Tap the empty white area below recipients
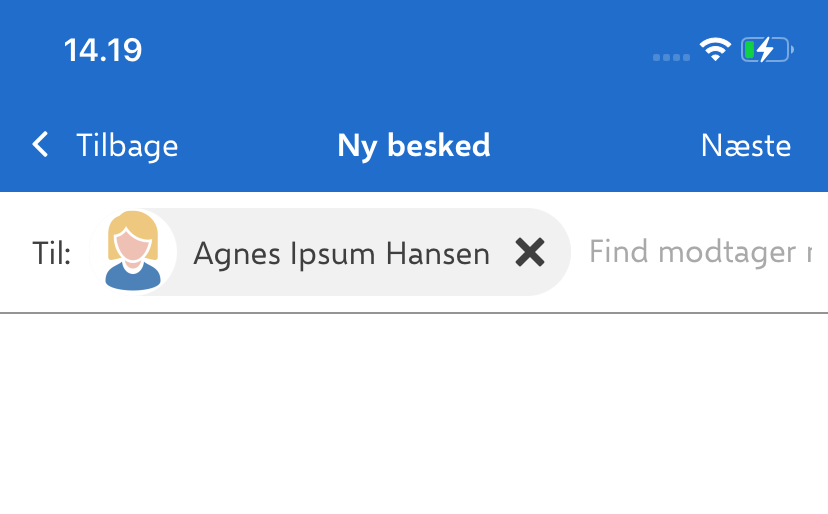828x514 pixels. coord(414,420)
